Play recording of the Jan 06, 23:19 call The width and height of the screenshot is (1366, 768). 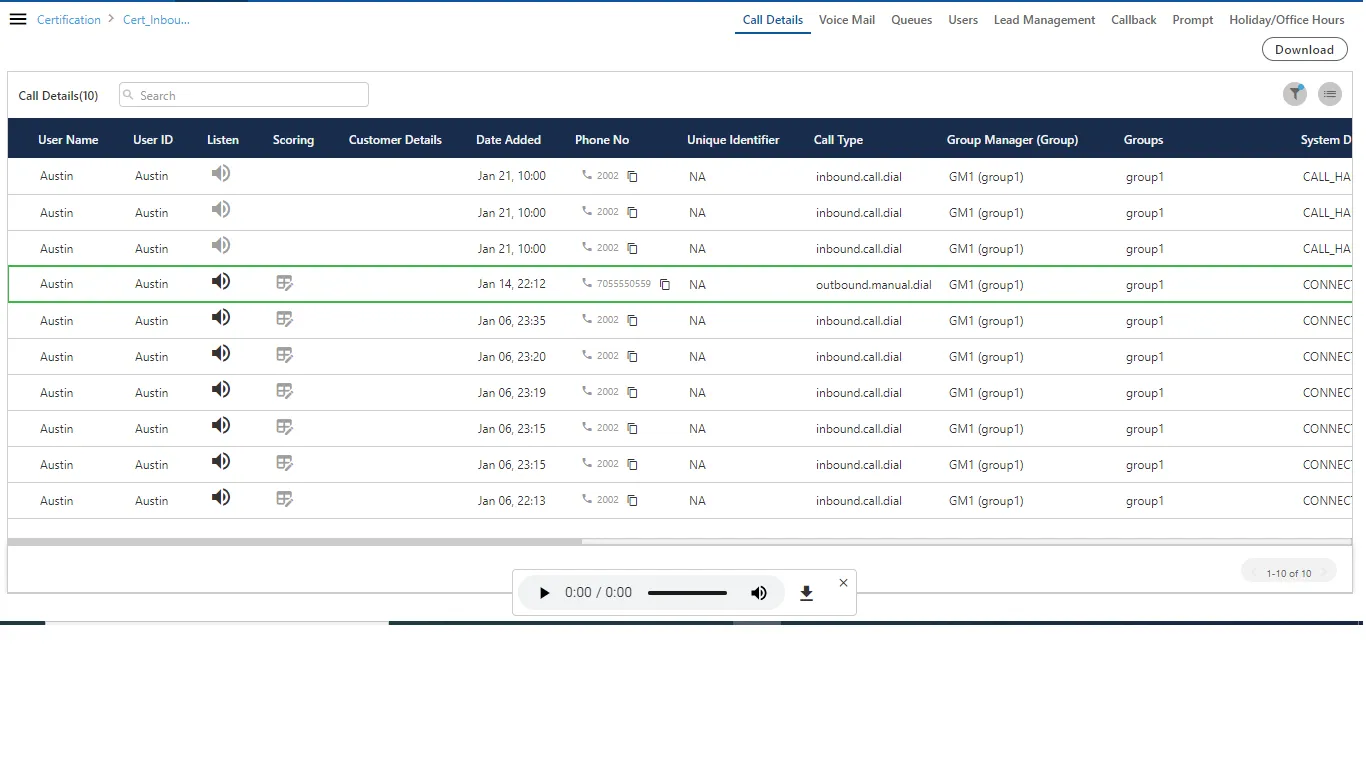click(221, 390)
